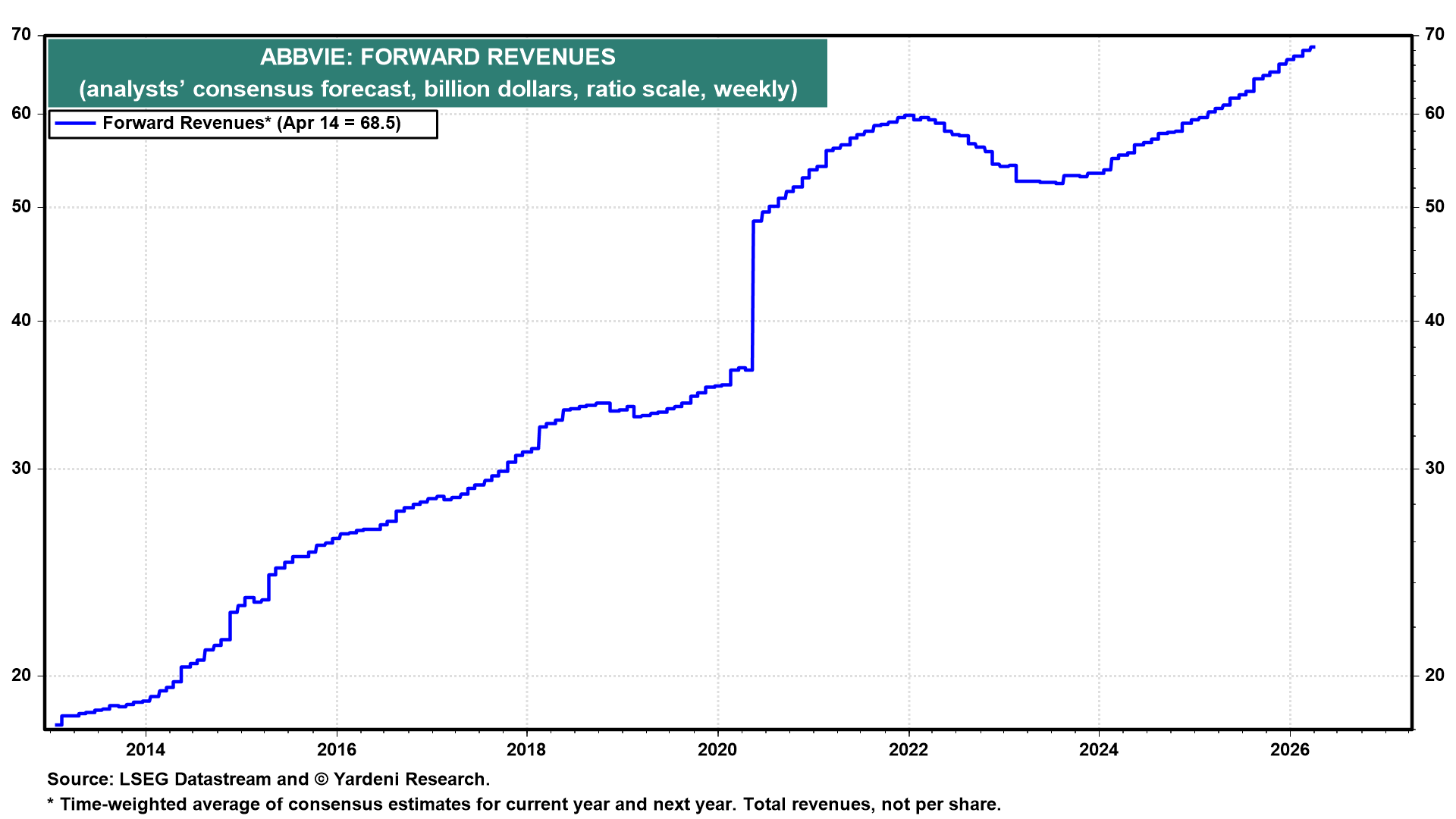Click the 2024 x-axis label
The image size is (1456, 819).
coord(1099,750)
